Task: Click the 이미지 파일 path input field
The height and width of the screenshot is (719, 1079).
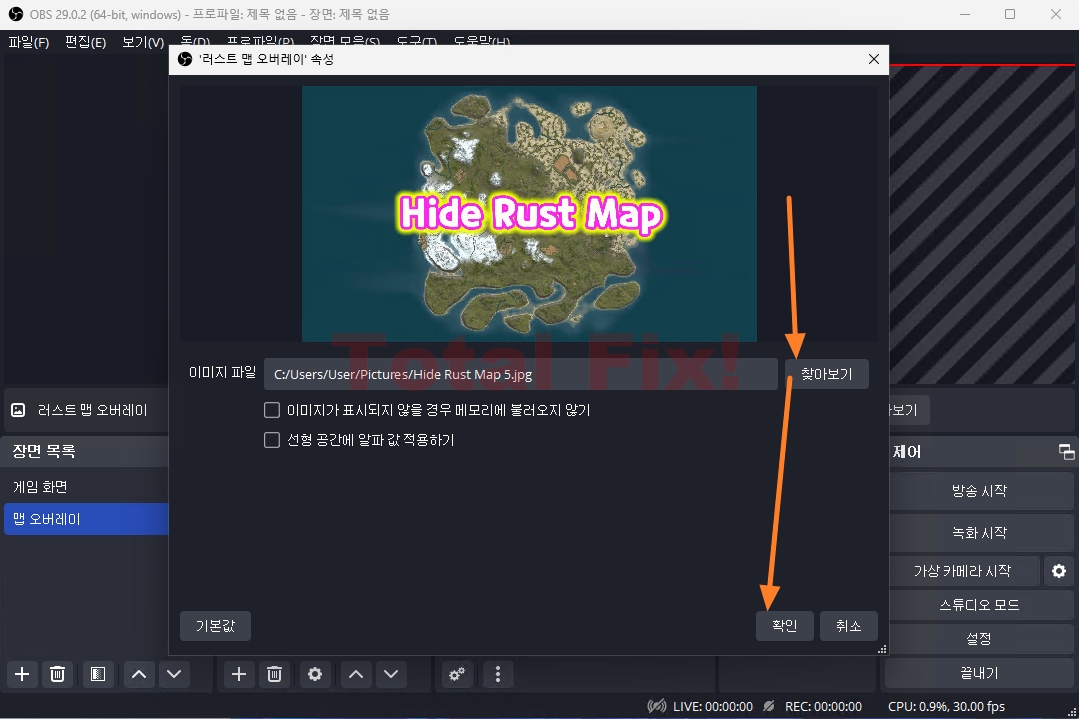Action: [x=521, y=374]
